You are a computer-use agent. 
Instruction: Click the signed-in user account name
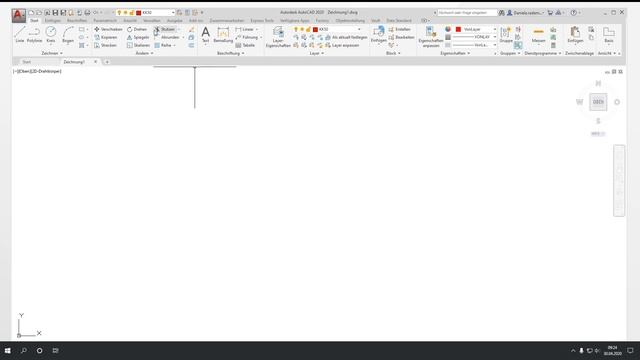coord(528,13)
